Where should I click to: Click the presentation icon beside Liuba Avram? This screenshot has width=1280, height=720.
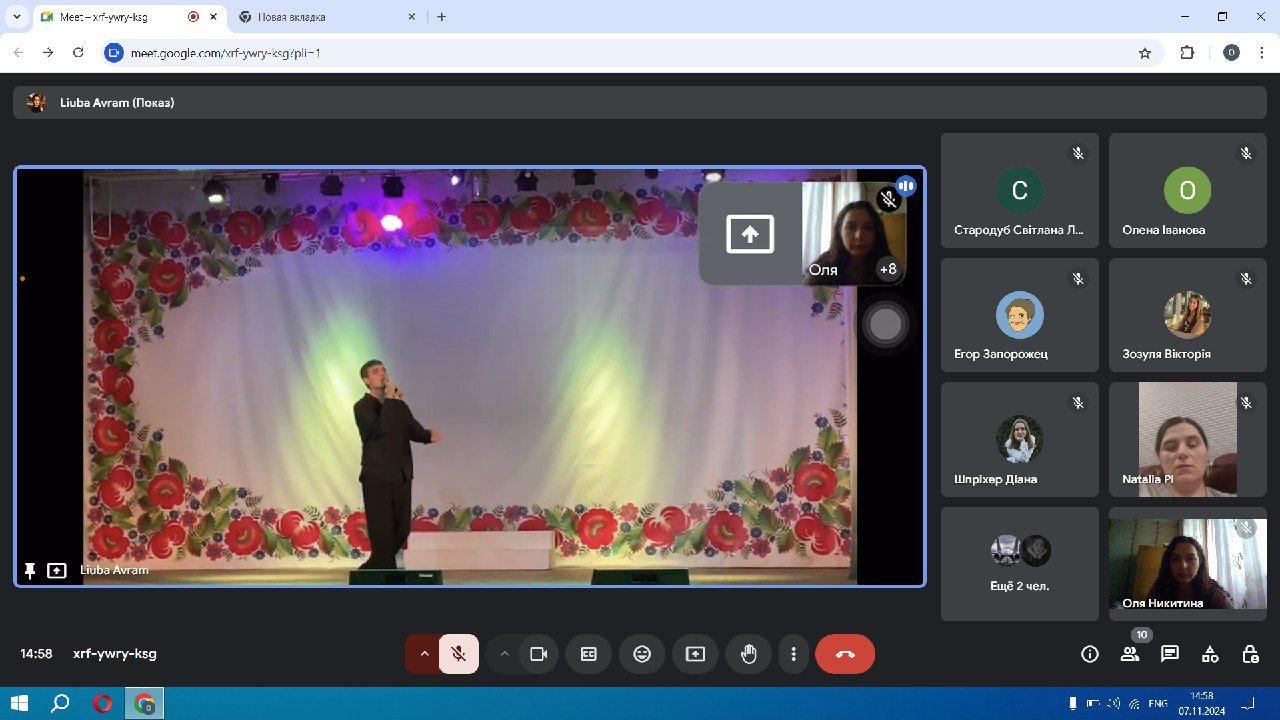click(x=57, y=570)
